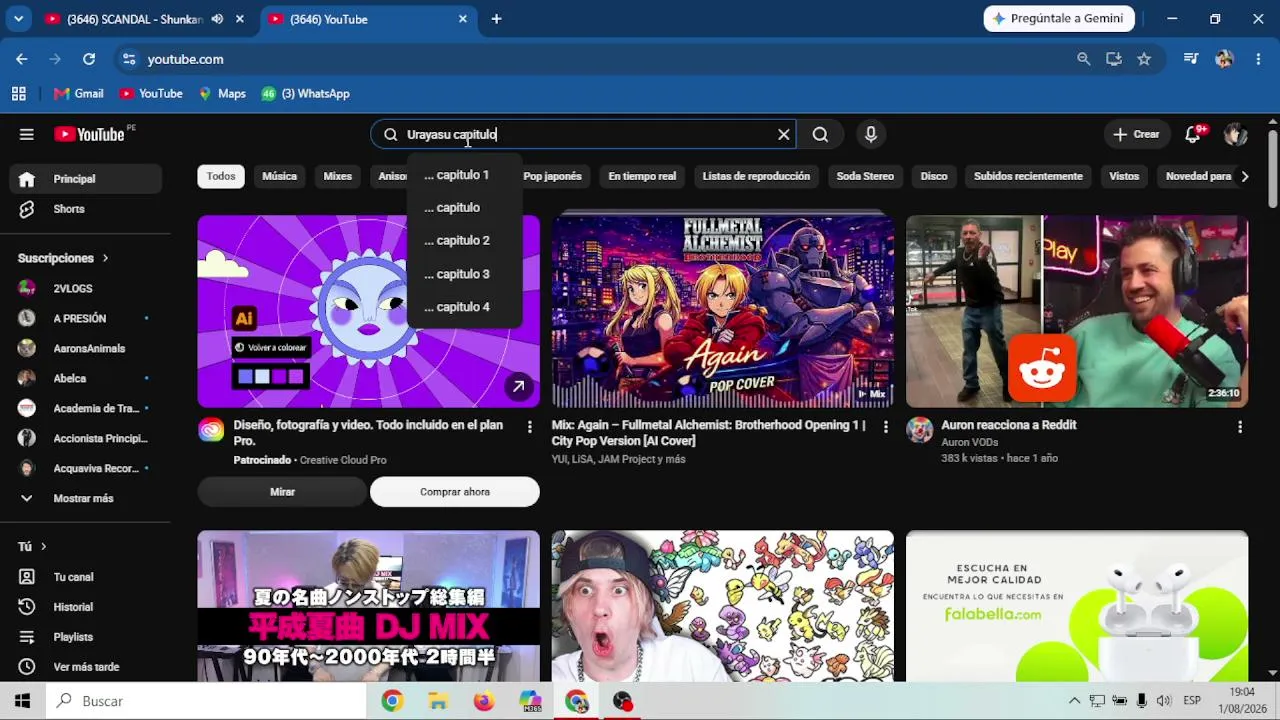The image size is (1280, 720).
Task: Open YouTube notifications bell
Action: pyautogui.click(x=1193, y=134)
